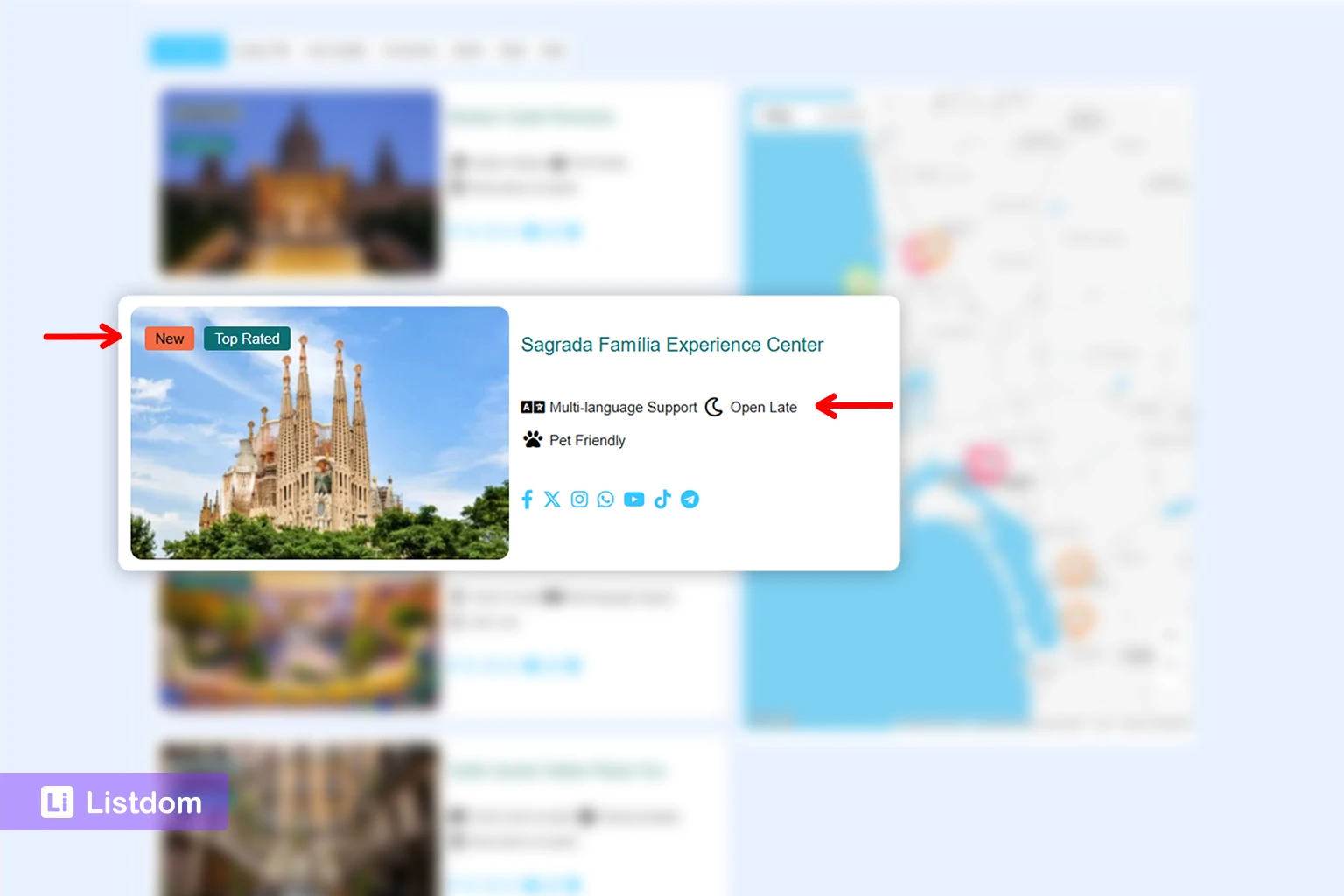The height and width of the screenshot is (896, 1344).
Task: Open the Instagram profile icon
Action: click(x=579, y=500)
